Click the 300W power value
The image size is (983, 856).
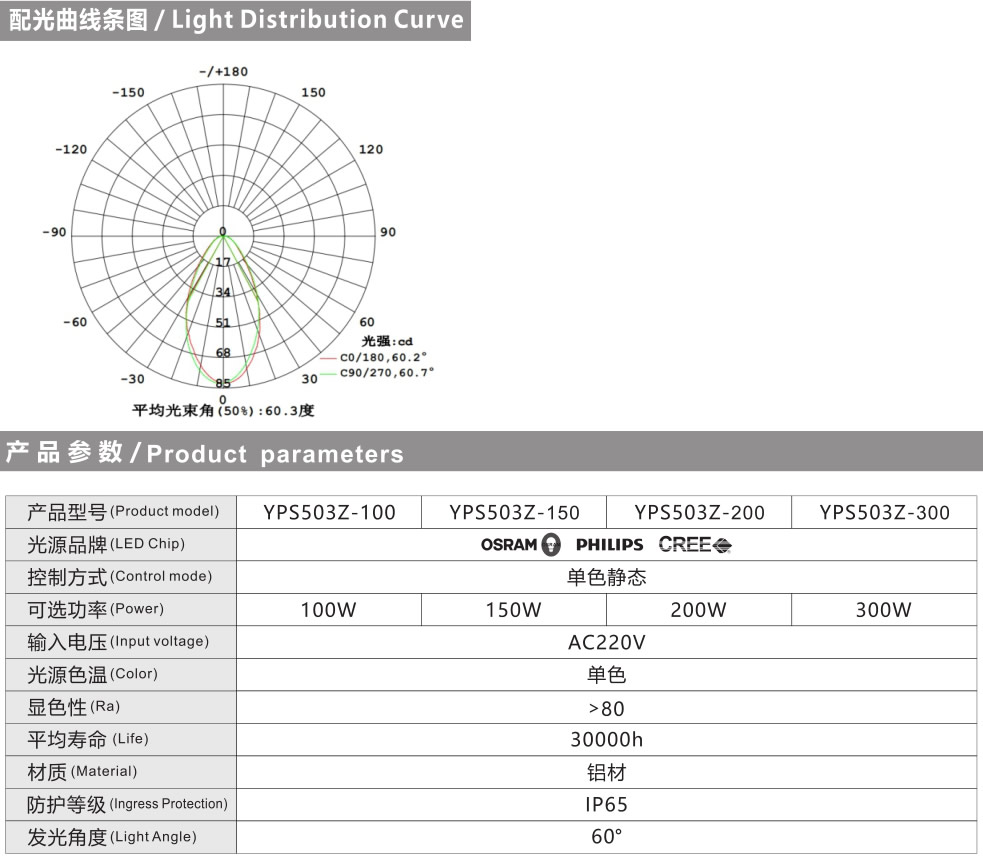[x=884, y=610]
